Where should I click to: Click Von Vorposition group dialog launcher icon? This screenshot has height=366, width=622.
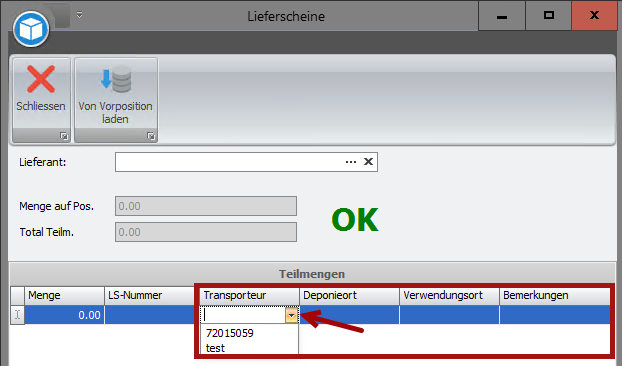(151, 136)
